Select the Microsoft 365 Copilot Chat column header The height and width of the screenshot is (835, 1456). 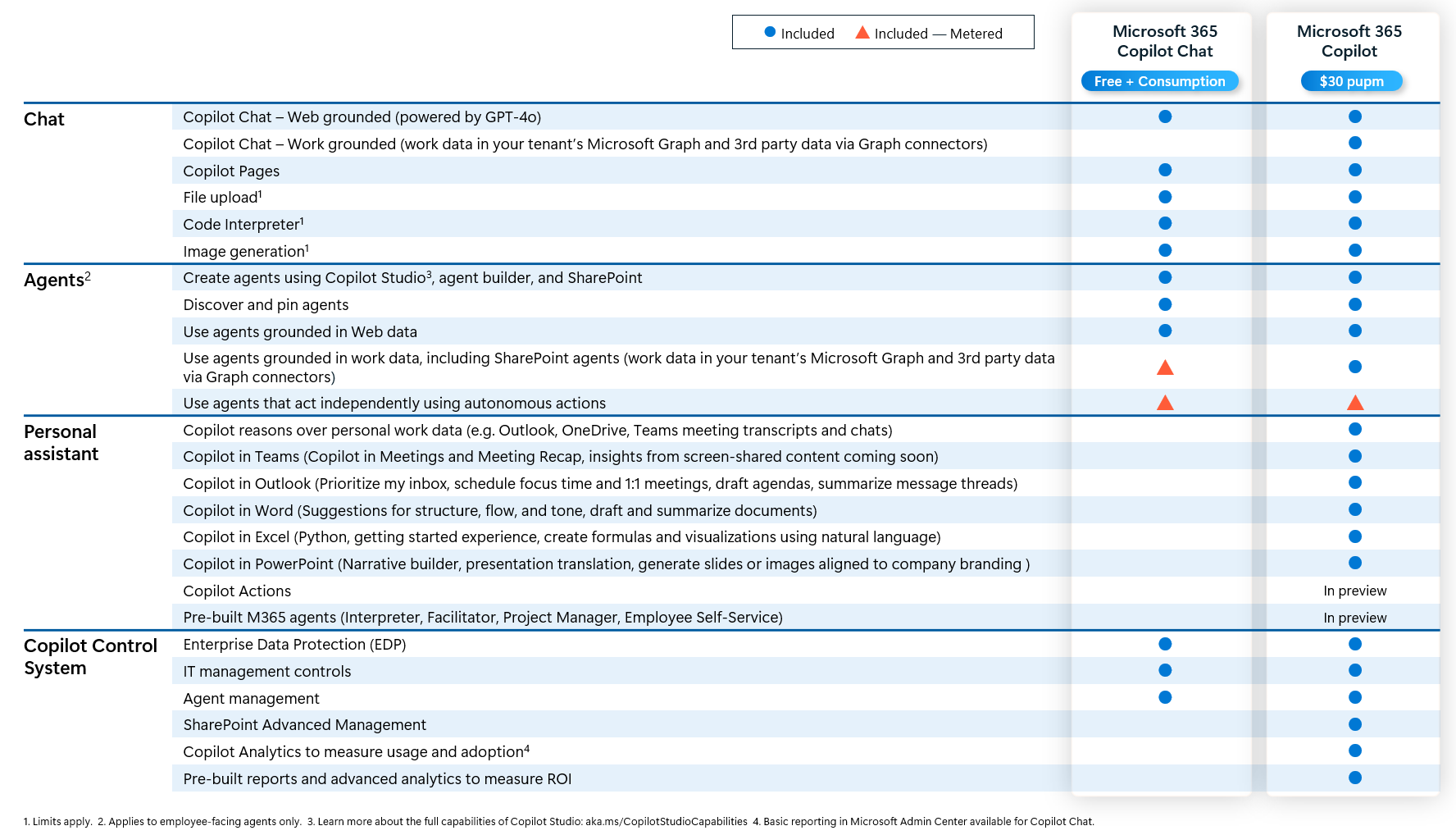click(x=1164, y=41)
